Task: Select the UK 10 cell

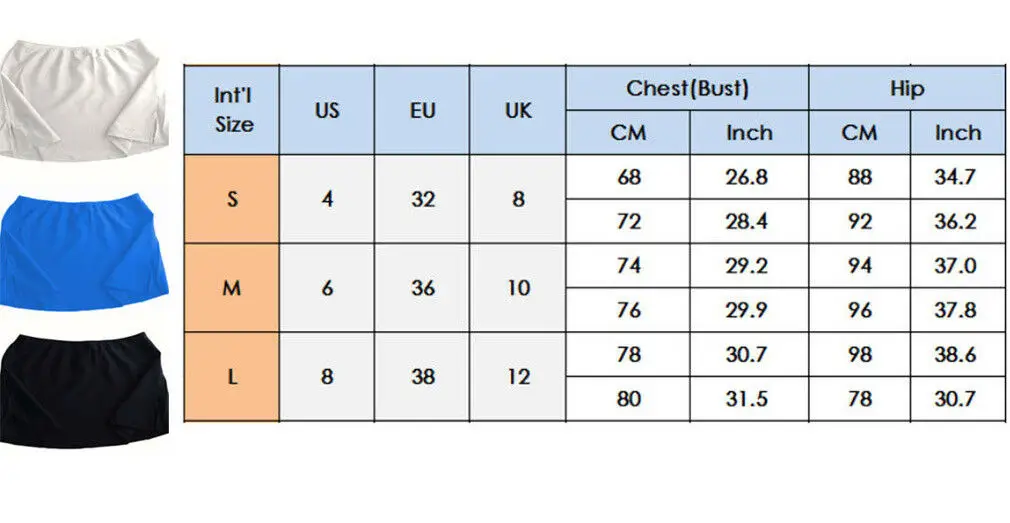Action: [517, 288]
